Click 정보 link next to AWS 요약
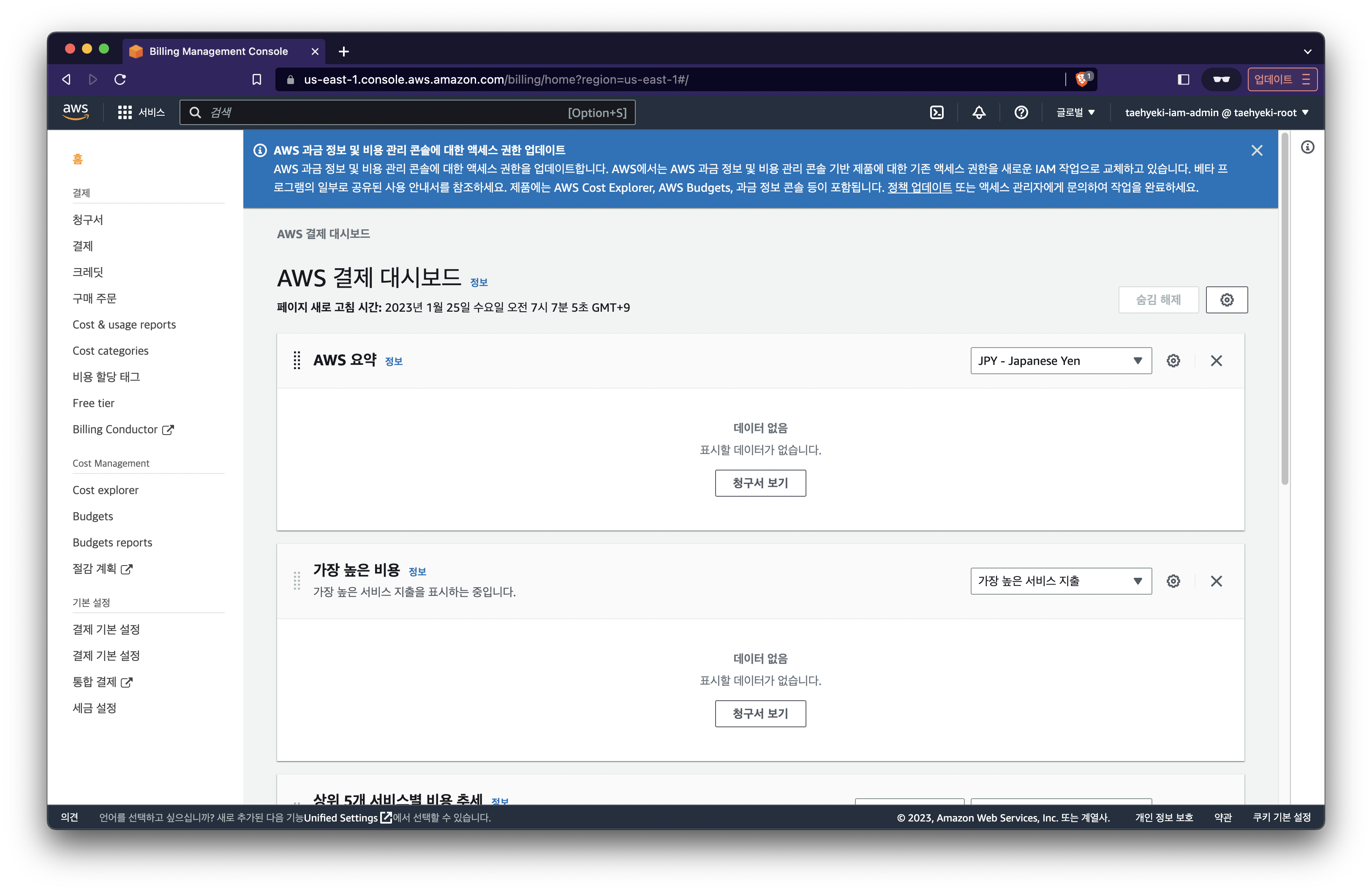Viewport: 1372px width, 892px height. tap(394, 361)
